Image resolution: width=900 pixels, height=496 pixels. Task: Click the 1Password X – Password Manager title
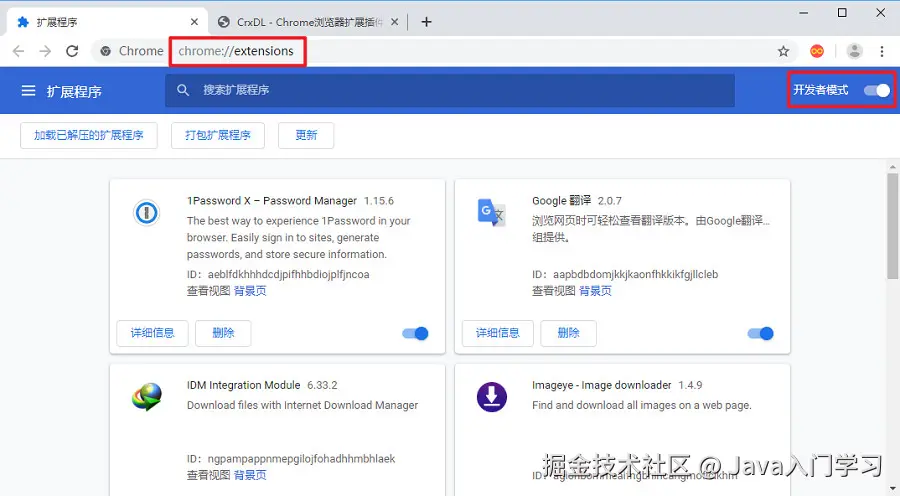271,201
